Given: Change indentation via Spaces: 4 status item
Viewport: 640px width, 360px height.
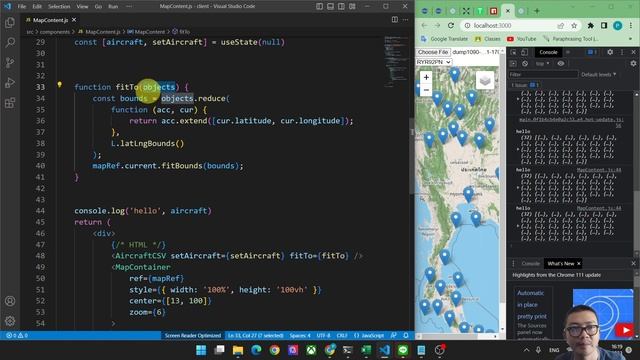Looking at the screenshot, I should click(300, 336).
